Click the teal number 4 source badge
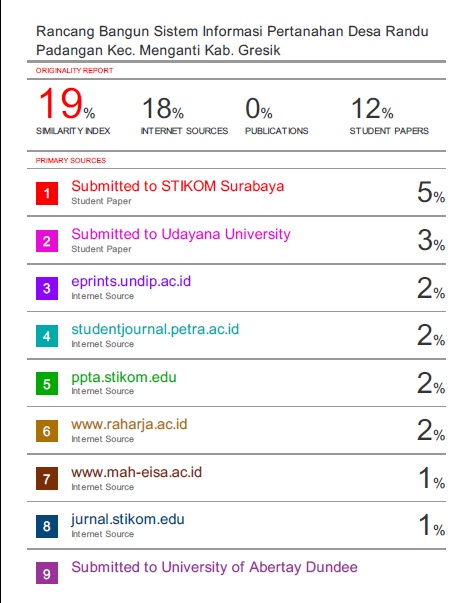This screenshot has width=469, height=603. pos(47,336)
